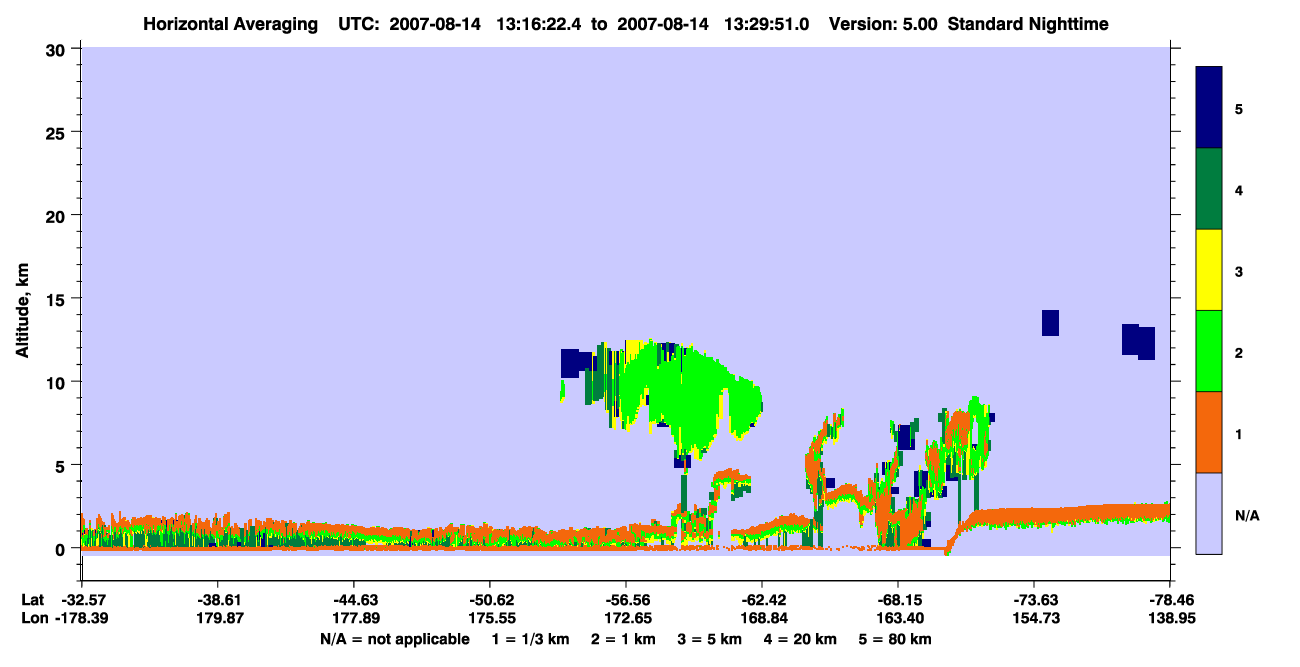Click the colorbar label 4

[x=1239, y=189]
